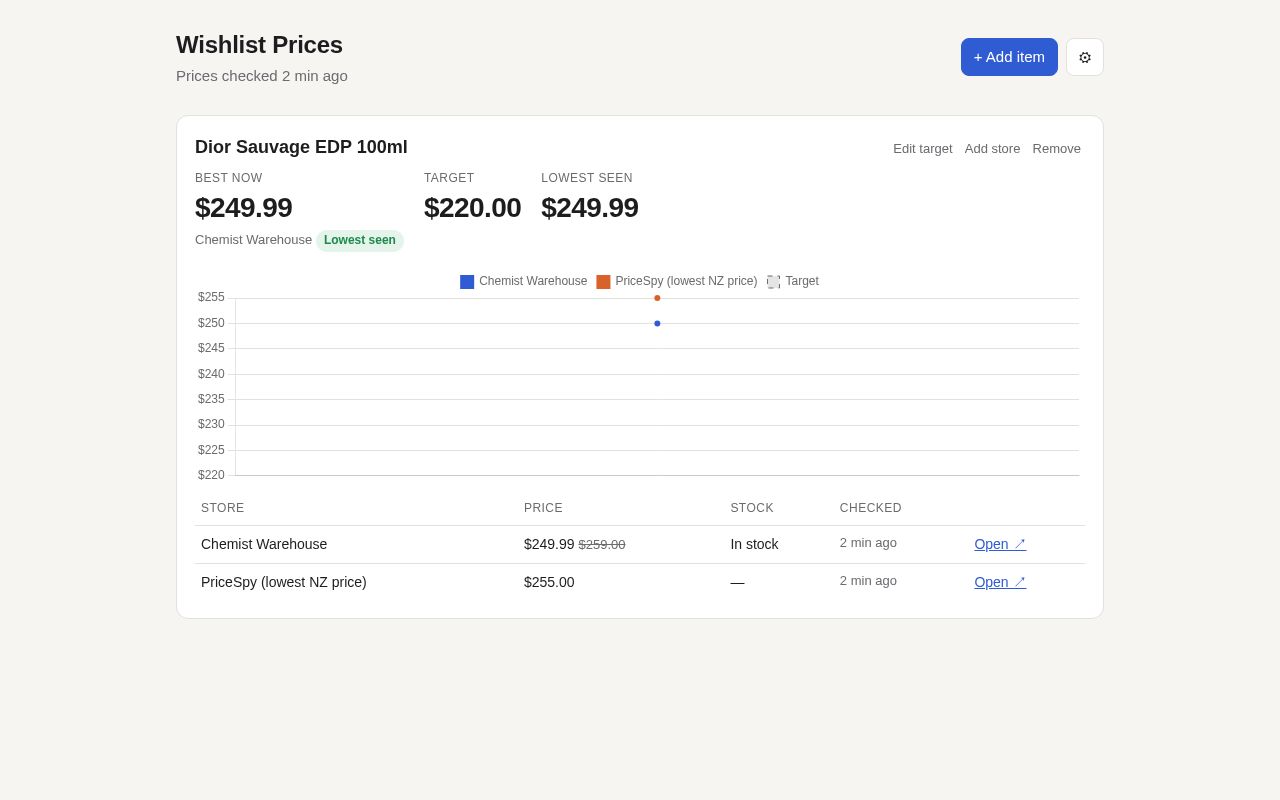Viewport: 1280px width, 800px height.
Task: Toggle PriceSpy orange legend swatch
Action: pos(603,282)
